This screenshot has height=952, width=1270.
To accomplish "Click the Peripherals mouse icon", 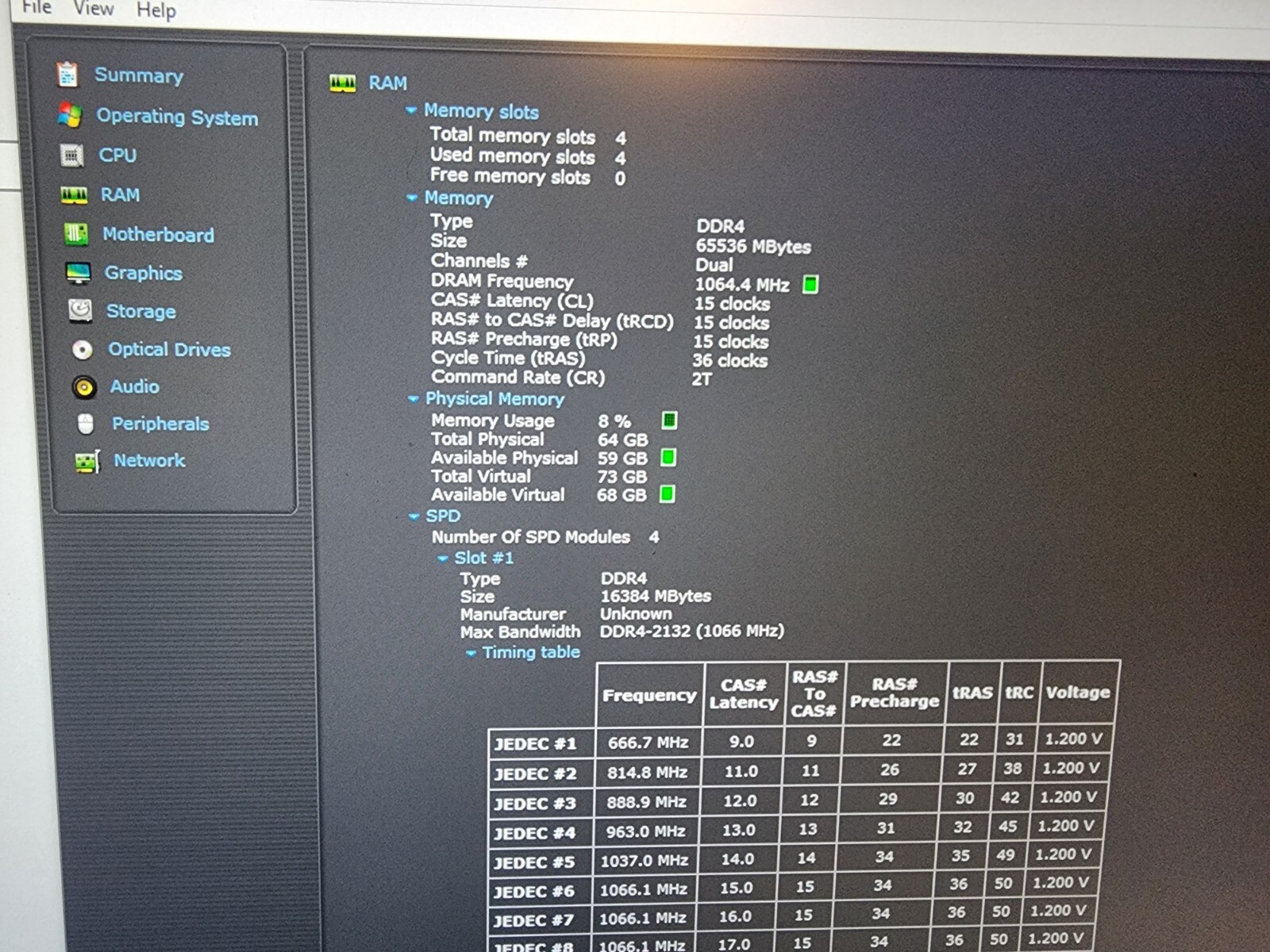I will [x=86, y=424].
